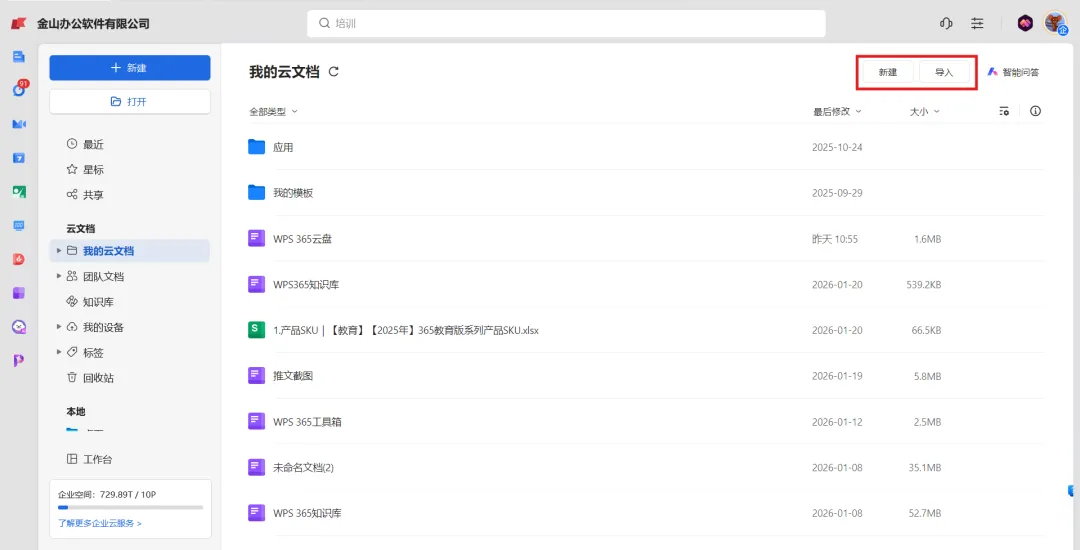Click the purple hexagon icon in header
The width and height of the screenshot is (1080, 550).
click(x=1025, y=23)
